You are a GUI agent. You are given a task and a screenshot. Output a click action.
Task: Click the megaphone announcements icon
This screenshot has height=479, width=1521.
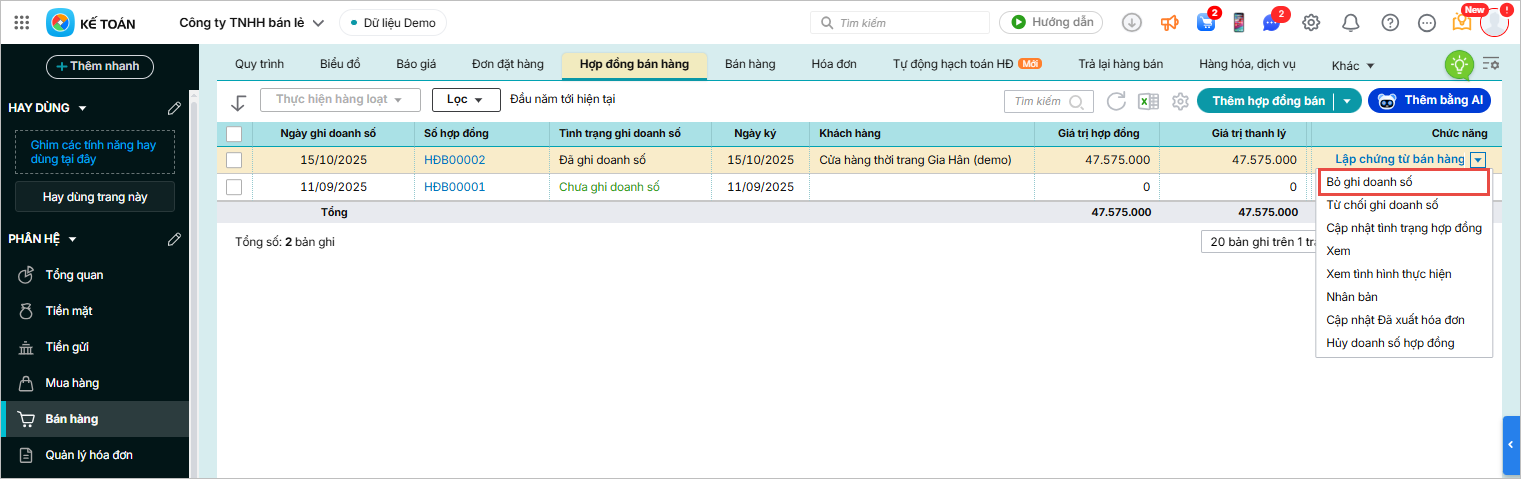pyautogui.click(x=1169, y=22)
